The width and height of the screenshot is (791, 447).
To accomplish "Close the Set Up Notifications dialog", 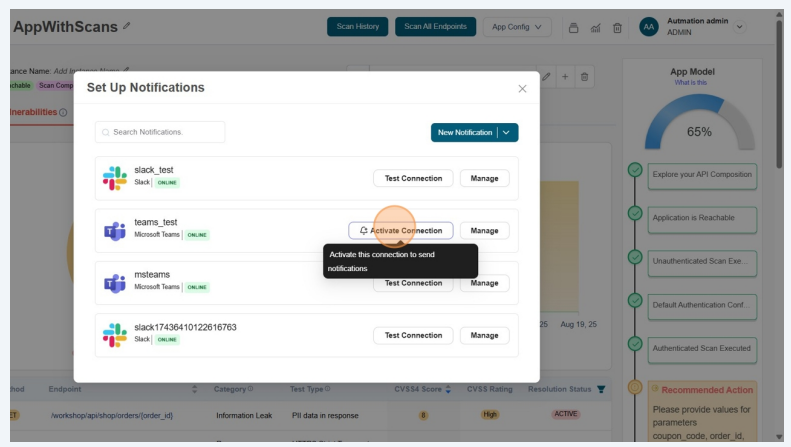I will (x=522, y=88).
